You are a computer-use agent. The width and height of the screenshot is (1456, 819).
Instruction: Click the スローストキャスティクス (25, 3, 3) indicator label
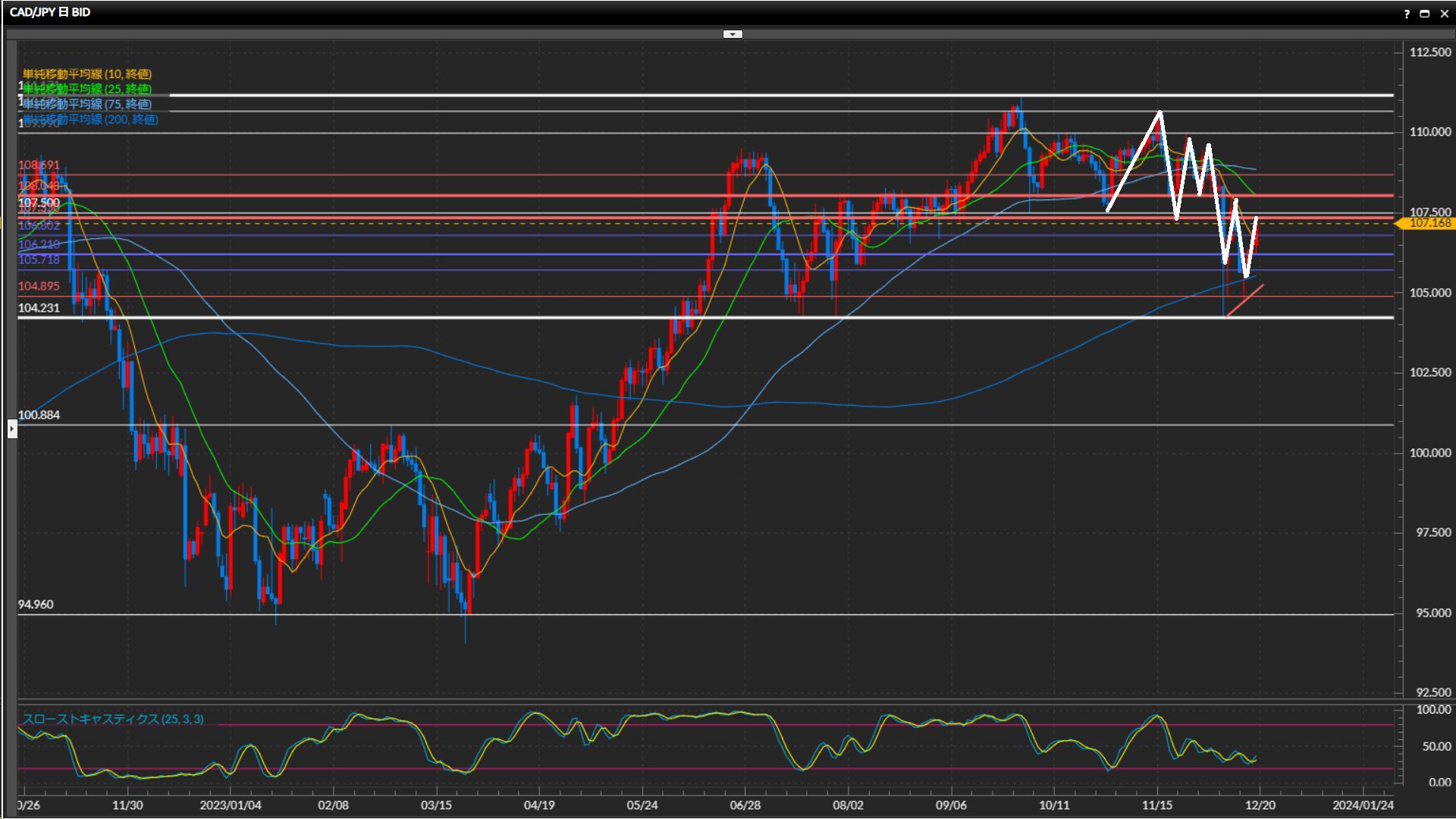113,719
